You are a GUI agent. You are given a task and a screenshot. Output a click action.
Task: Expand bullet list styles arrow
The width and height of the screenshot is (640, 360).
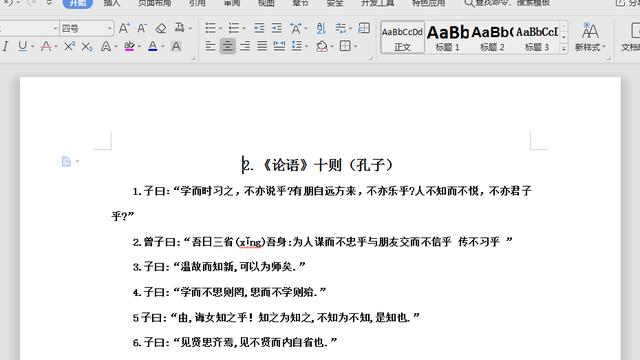tap(220, 29)
